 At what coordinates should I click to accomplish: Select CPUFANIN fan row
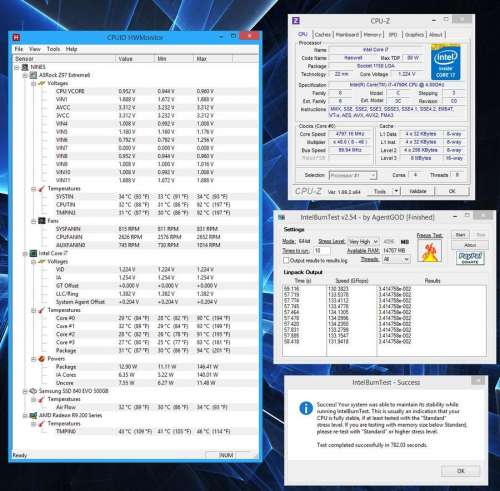135,237
